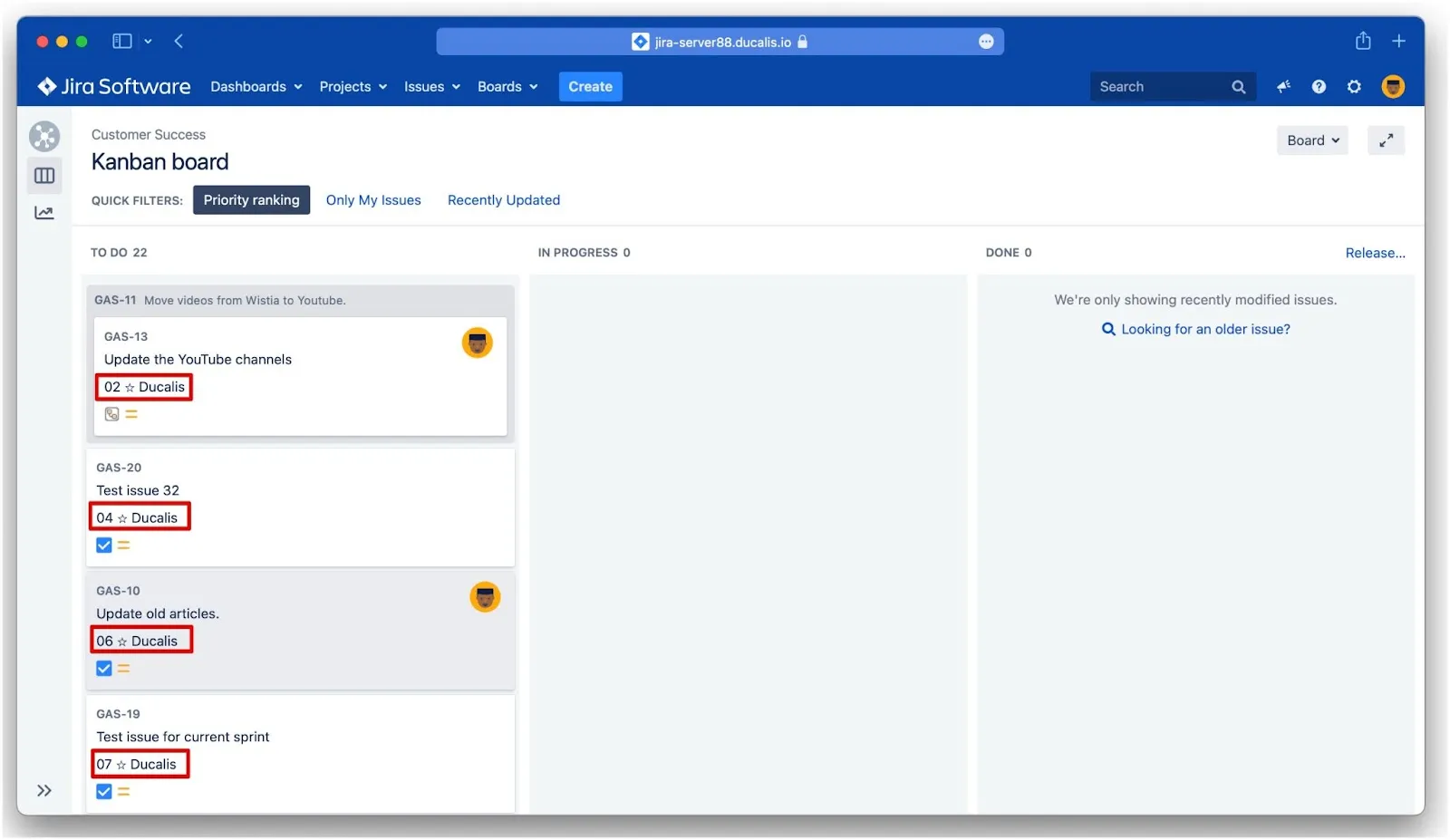The width and height of the screenshot is (1450, 840).
Task: Open the Reports chart sidebar icon
Action: (44, 213)
